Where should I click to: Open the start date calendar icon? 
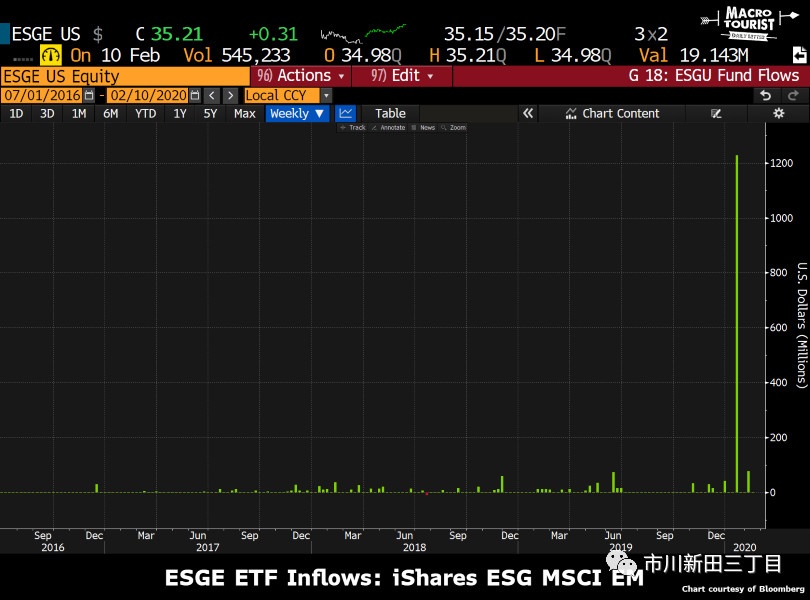point(89,95)
